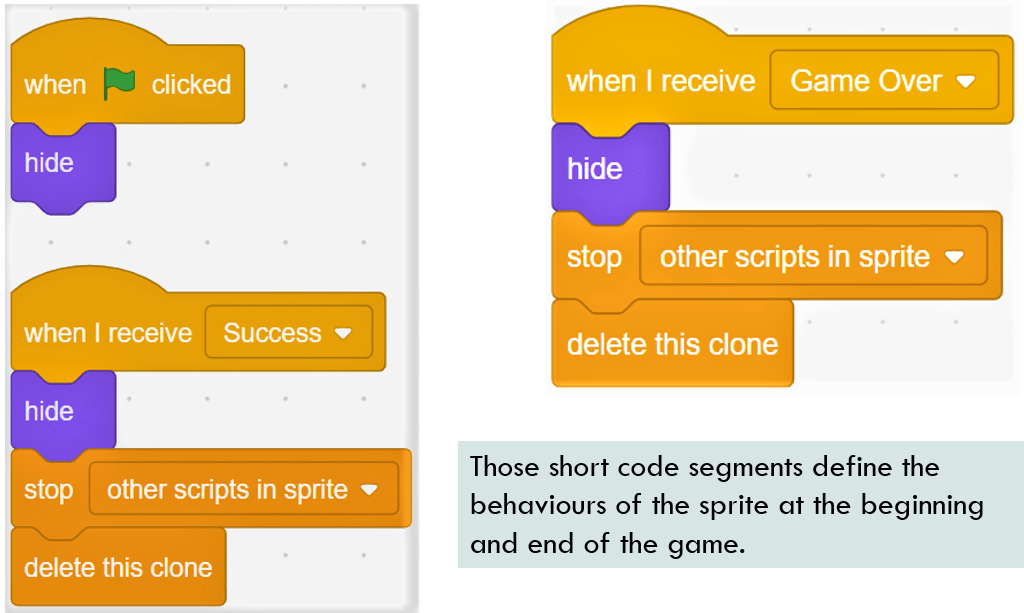Screen dimensions: 1024x613
Task: Open 'other scripts in sprite' dropdown in Success script
Action: click(x=242, y=490)
